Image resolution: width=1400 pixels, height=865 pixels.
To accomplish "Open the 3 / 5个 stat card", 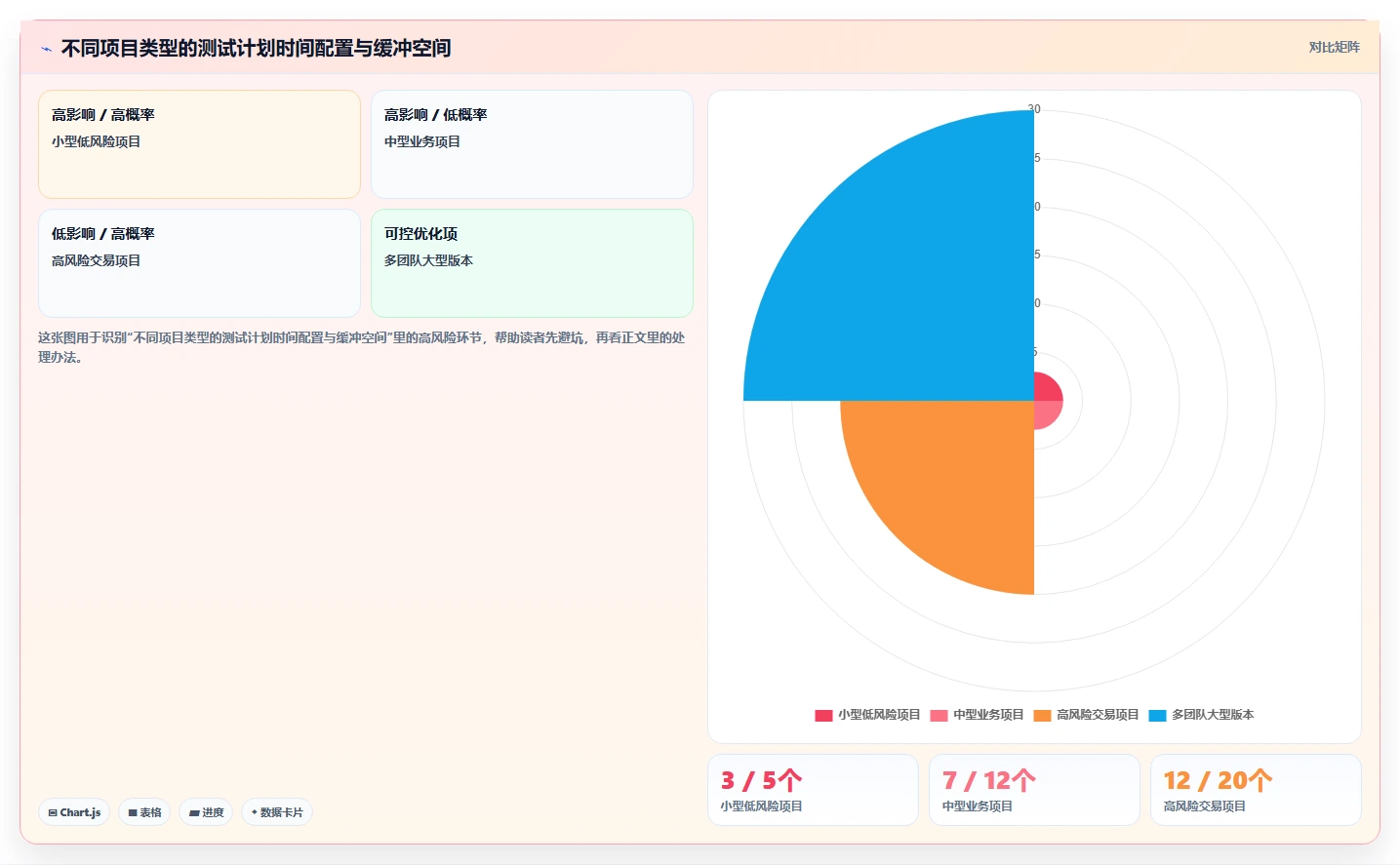I will click(813, 790).
